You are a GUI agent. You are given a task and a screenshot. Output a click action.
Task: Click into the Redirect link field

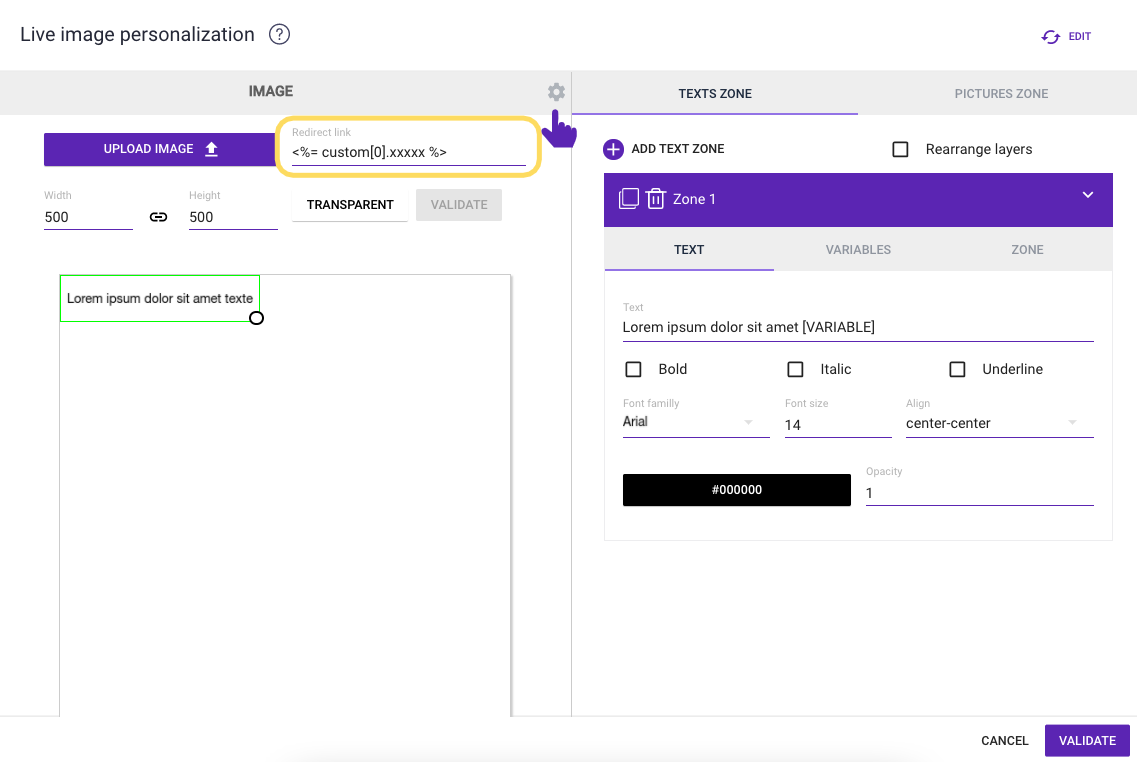(x=408, y=152)
